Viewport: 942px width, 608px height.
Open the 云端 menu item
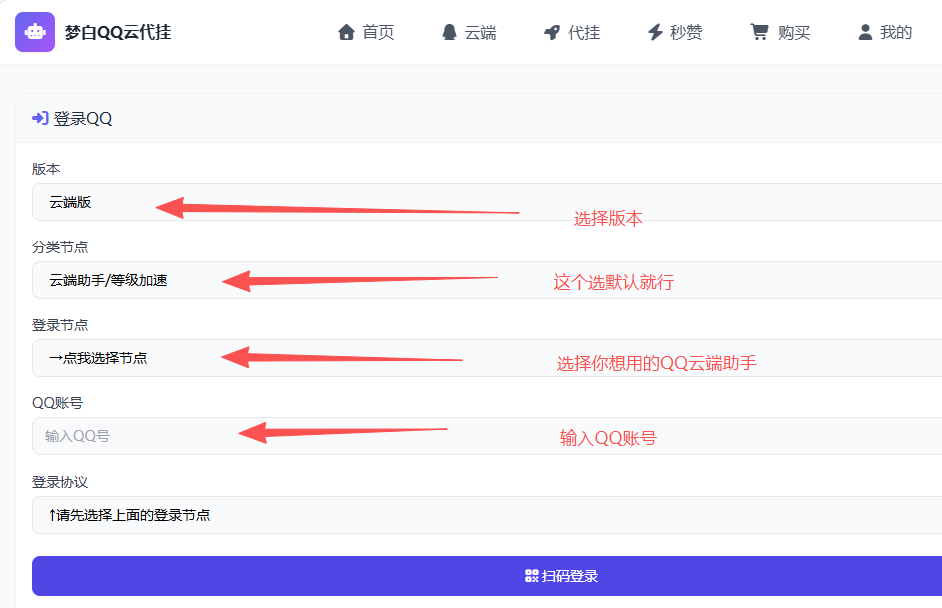click(x=481, y=32)
